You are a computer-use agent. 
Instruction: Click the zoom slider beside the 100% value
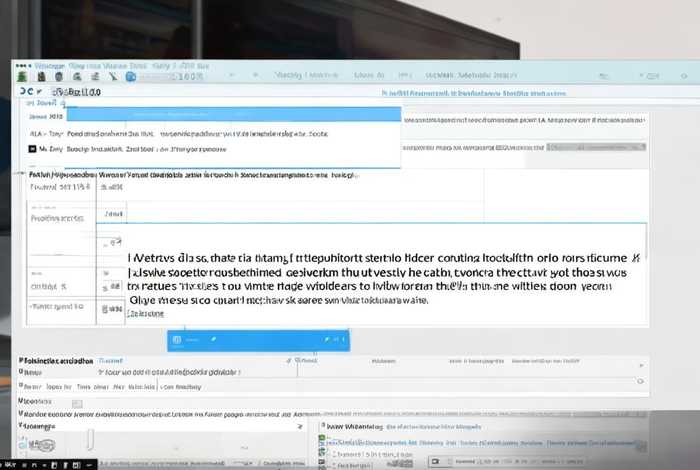pyautogui.click(x=157, y=77)
